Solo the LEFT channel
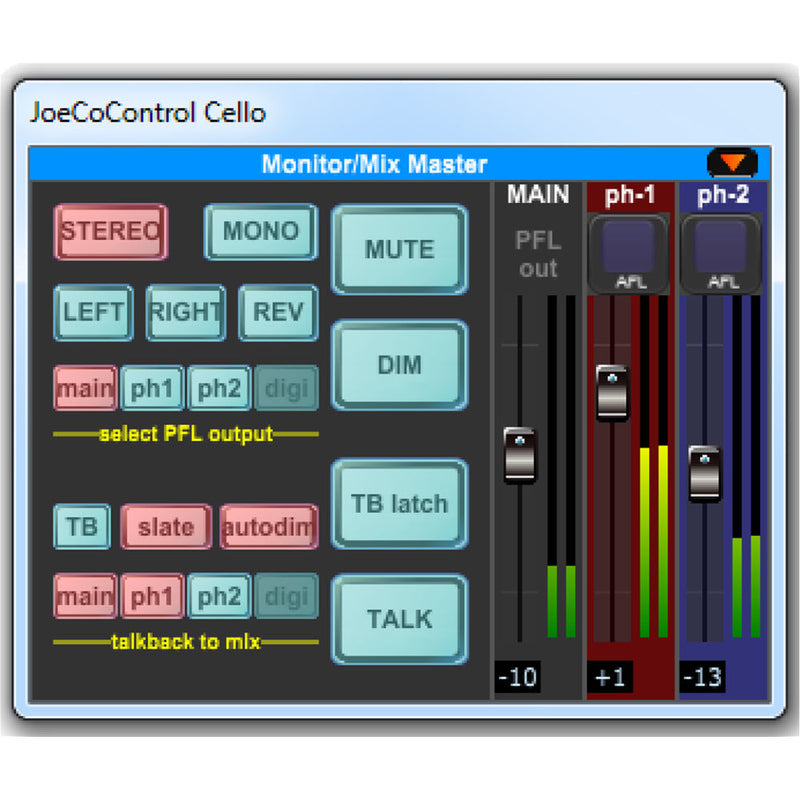The width and height of the screenshot is (800, 800). [92, 312]
